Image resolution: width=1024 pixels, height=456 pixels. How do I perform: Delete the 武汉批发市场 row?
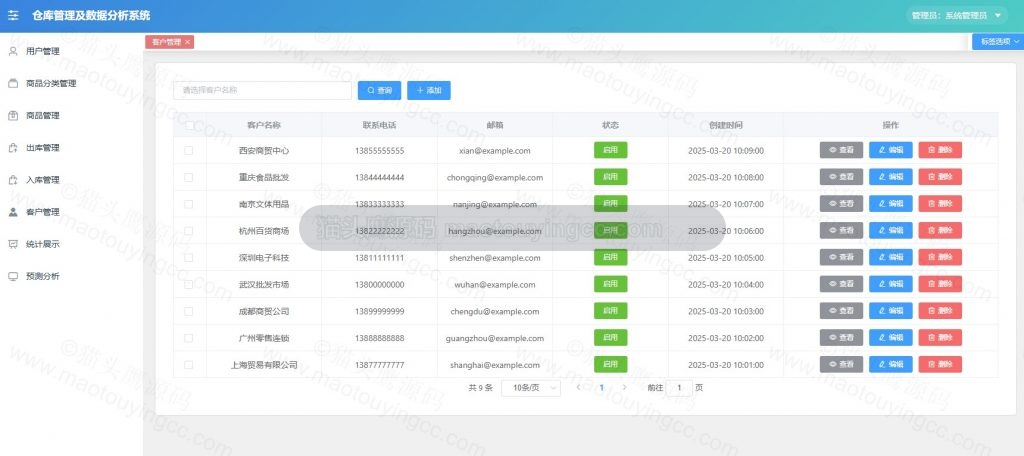[x=940, y=284]
